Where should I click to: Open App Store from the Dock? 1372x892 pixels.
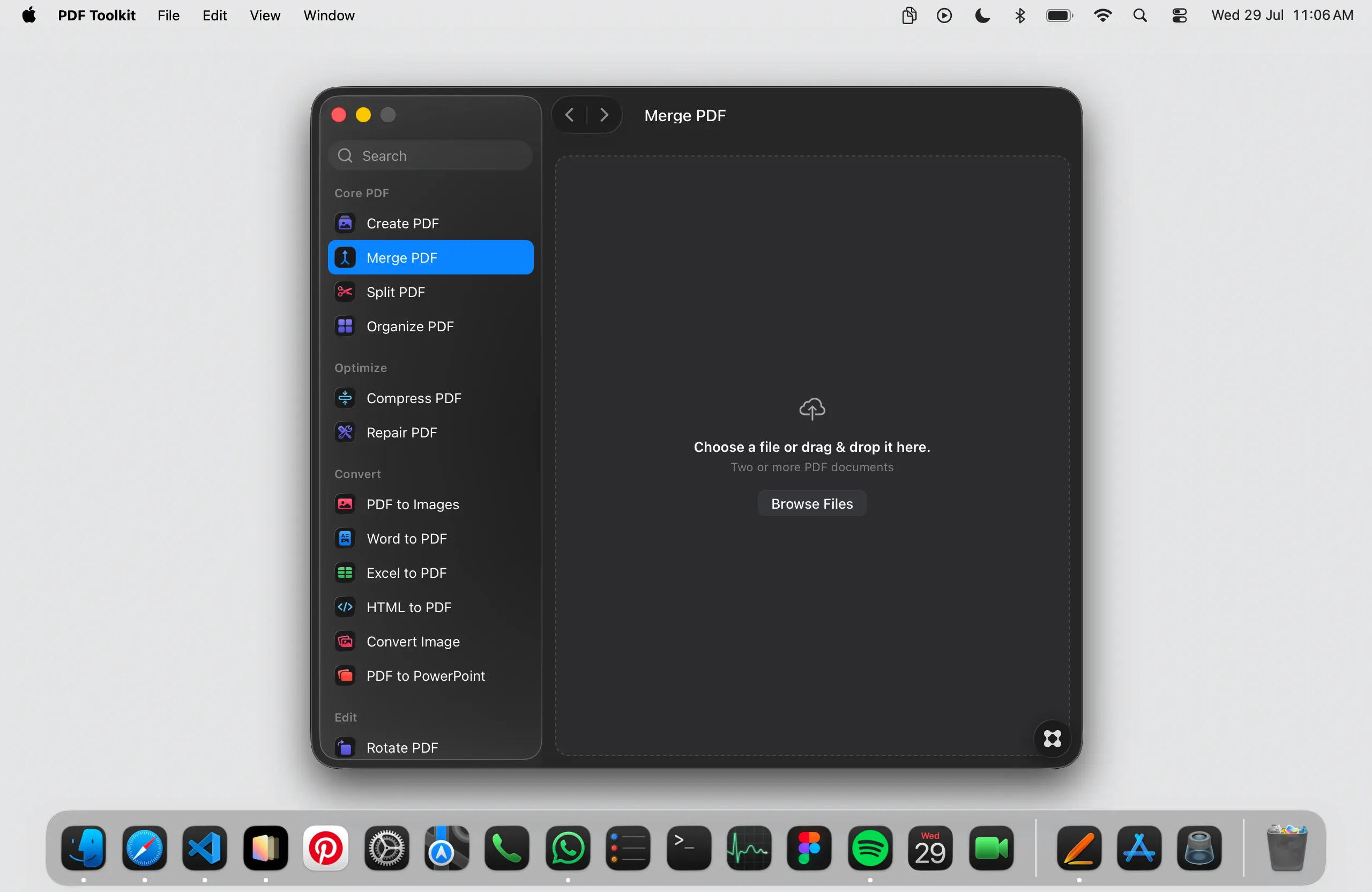tap(1139, 848)
